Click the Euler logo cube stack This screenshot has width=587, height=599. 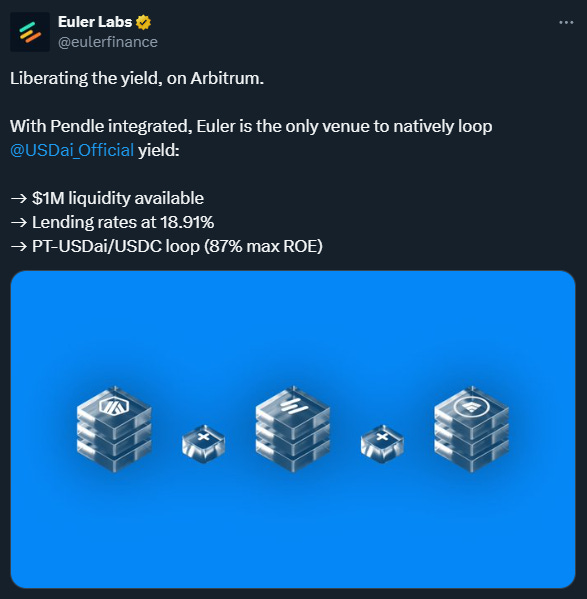click(x=293, y=429)
